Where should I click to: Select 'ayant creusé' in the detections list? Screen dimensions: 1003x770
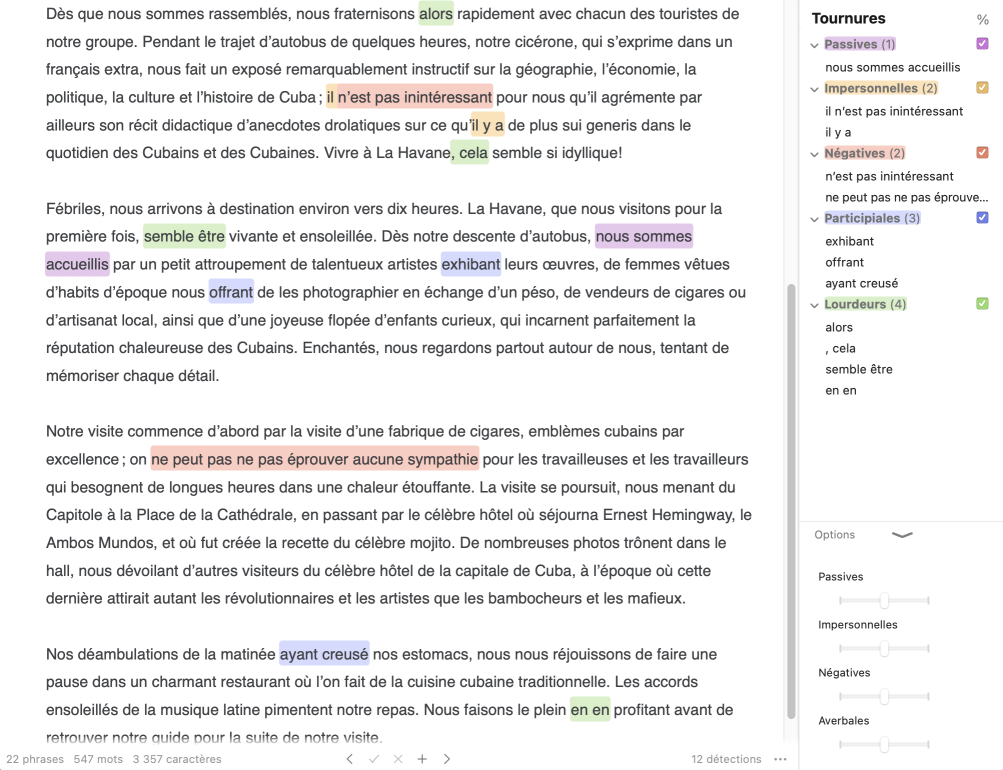click(x=861, y=283)
